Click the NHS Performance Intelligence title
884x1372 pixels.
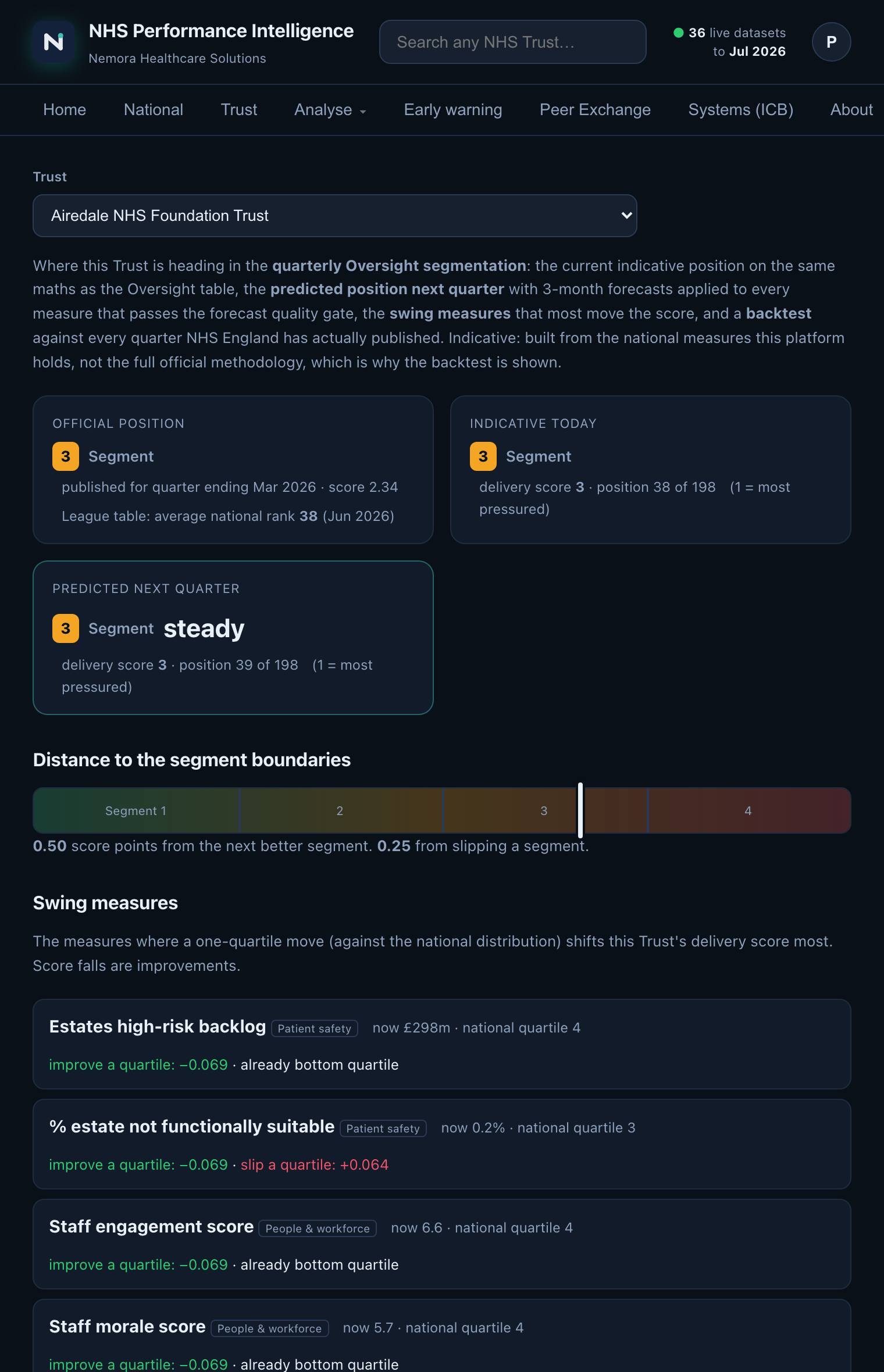[x=221, y=31]
